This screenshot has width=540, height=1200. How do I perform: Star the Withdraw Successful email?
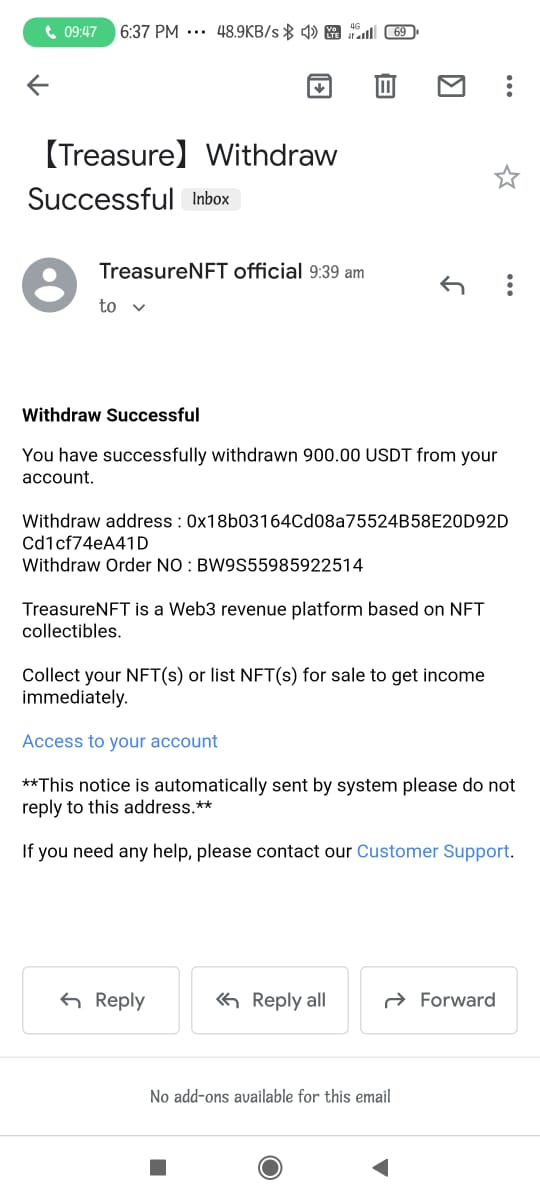pos(507,178)
